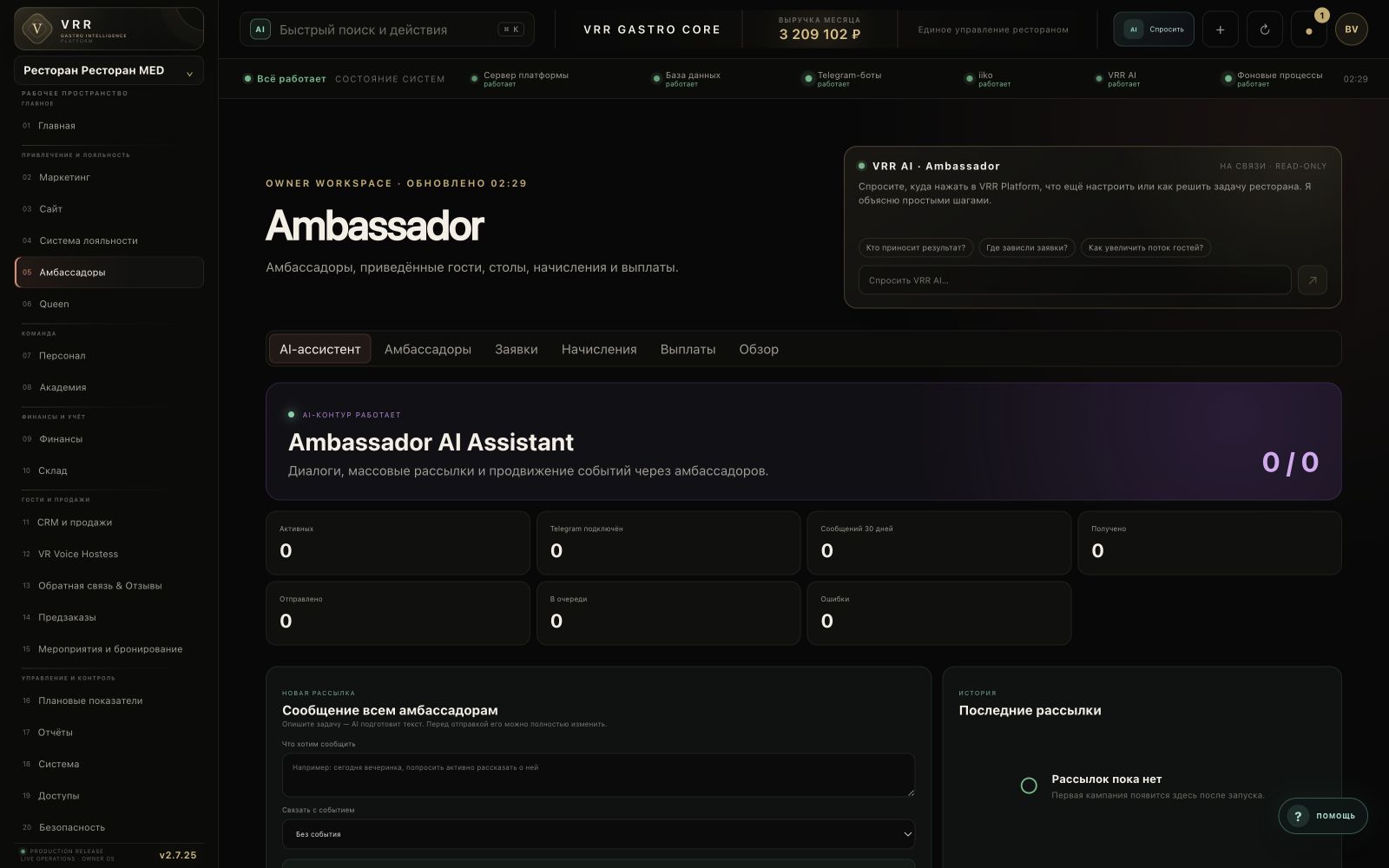This screenshot has height=868, width=1389.
Task: Open Предзаказы in the sidebar
Action: click(109, 617)
